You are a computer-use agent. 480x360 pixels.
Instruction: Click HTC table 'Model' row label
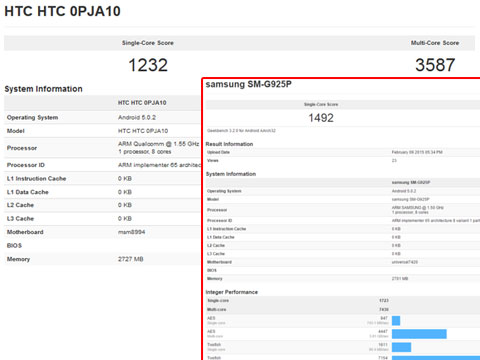pyautogui.click(x=16, y=131)
